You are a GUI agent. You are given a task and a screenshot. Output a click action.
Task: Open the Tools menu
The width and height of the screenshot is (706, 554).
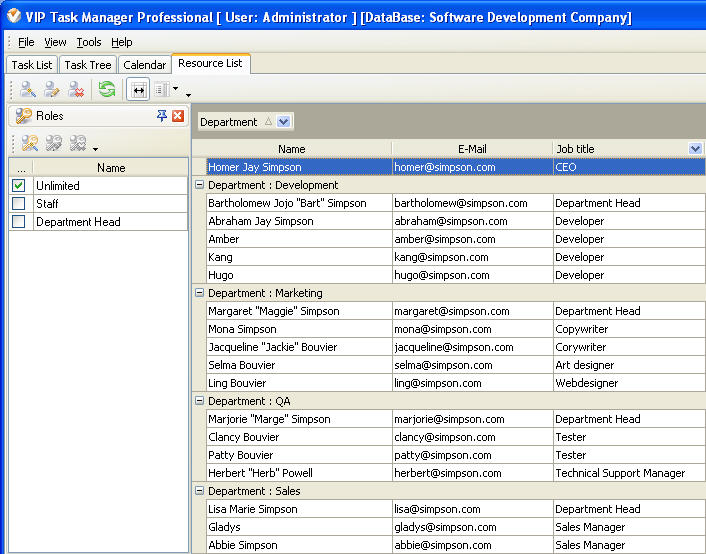[x=89, y=42]
